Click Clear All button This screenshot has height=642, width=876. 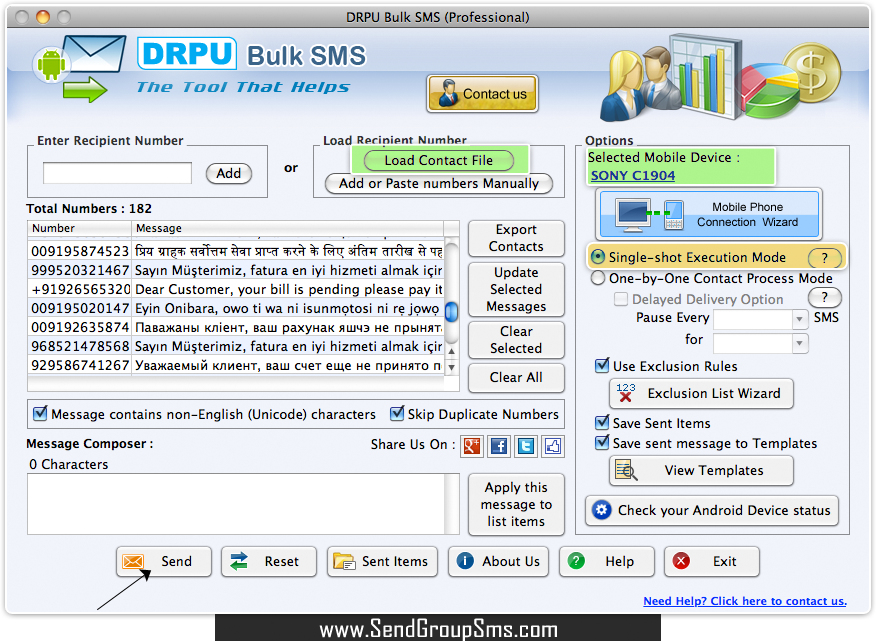coord(516,378)
